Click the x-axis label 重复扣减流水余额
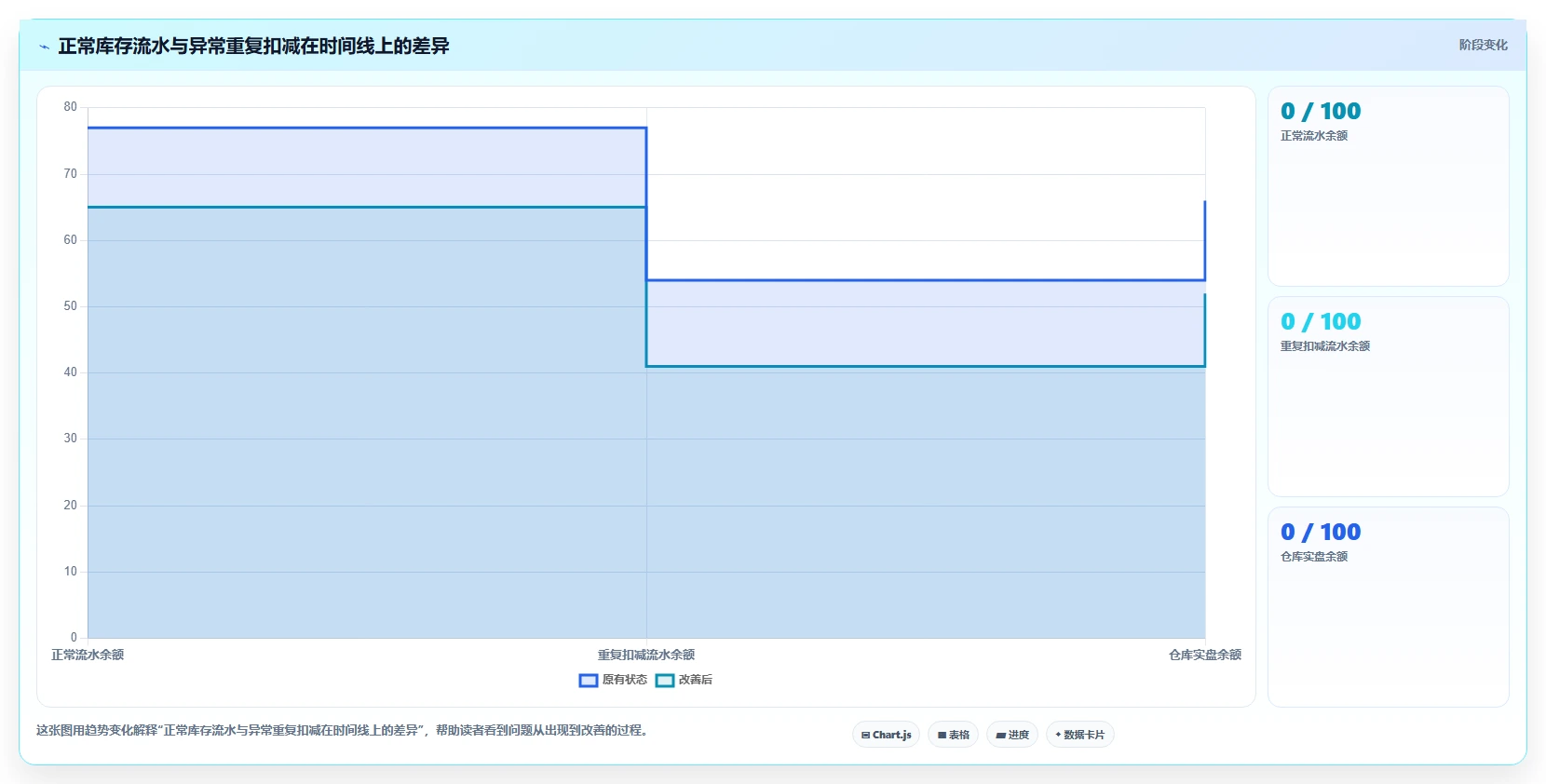 coord(646,655)
